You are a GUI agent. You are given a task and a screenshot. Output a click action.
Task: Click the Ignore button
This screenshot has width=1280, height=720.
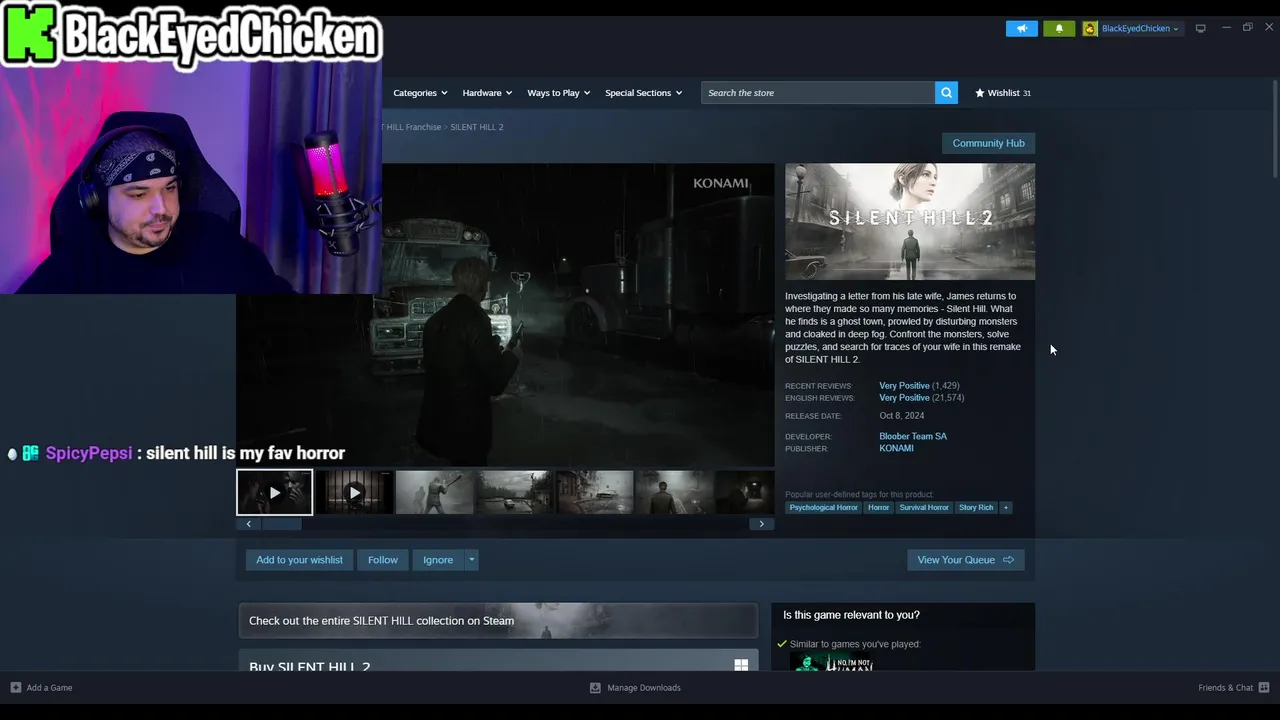pos(438,560)
